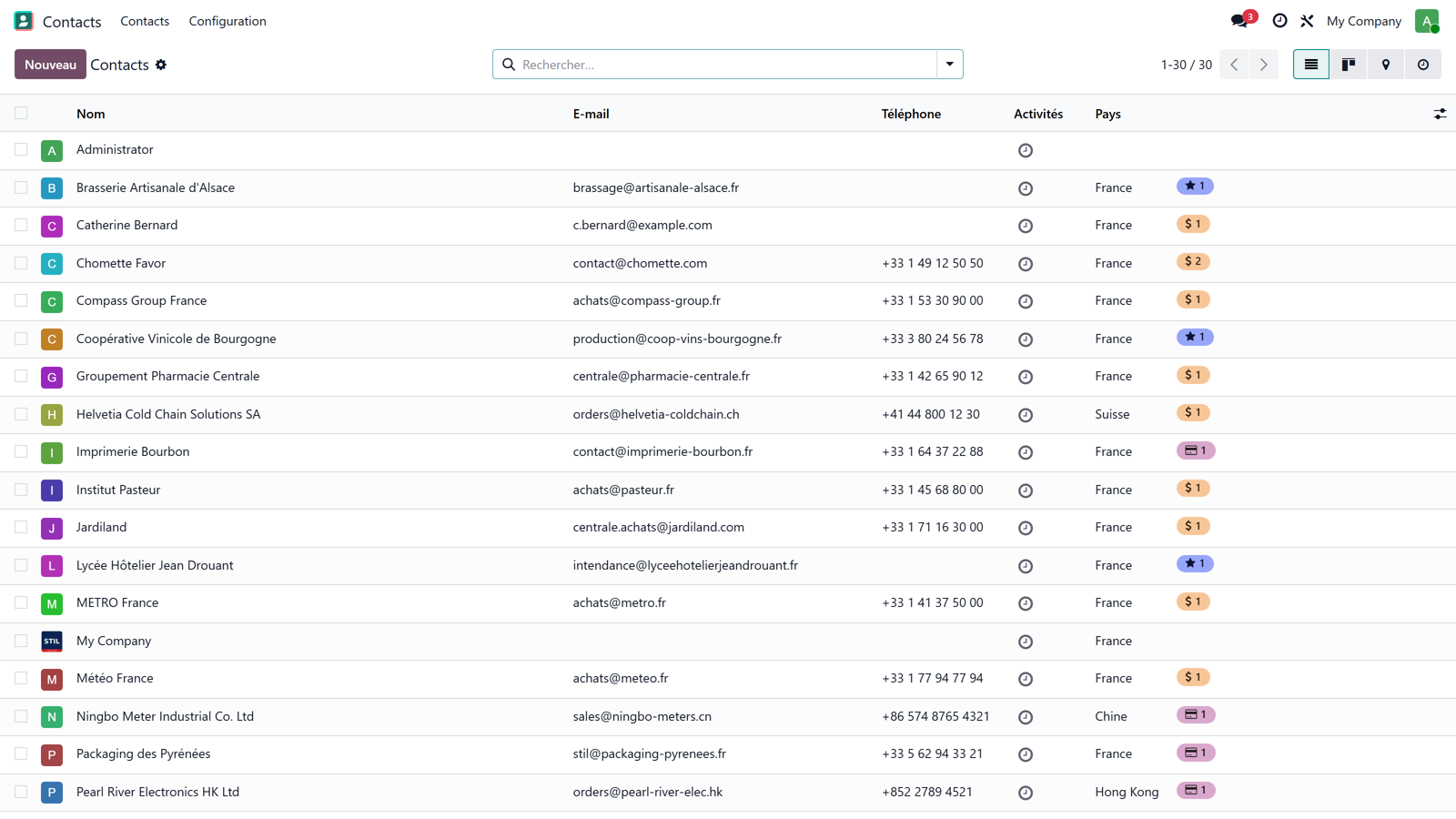
Task: Check the Compass Group France checkbox
Action: coord(21,300)
